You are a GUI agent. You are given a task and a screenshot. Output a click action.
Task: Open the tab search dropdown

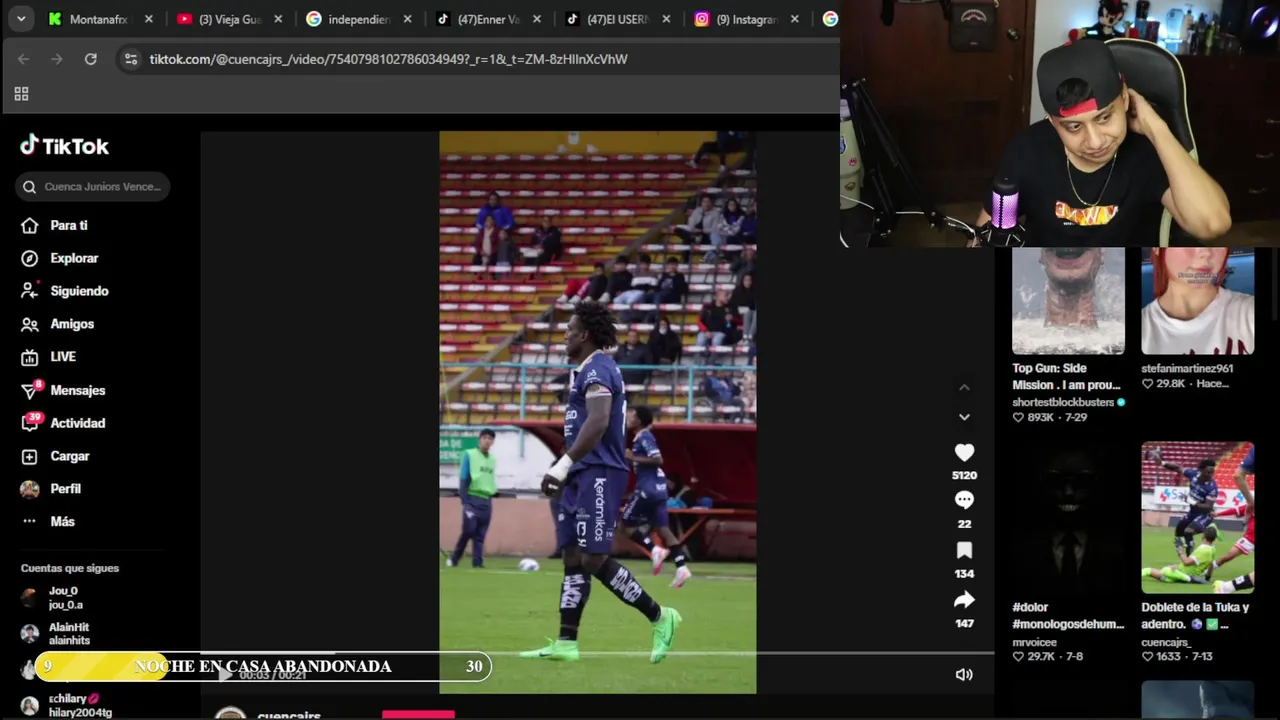[21, 18]
